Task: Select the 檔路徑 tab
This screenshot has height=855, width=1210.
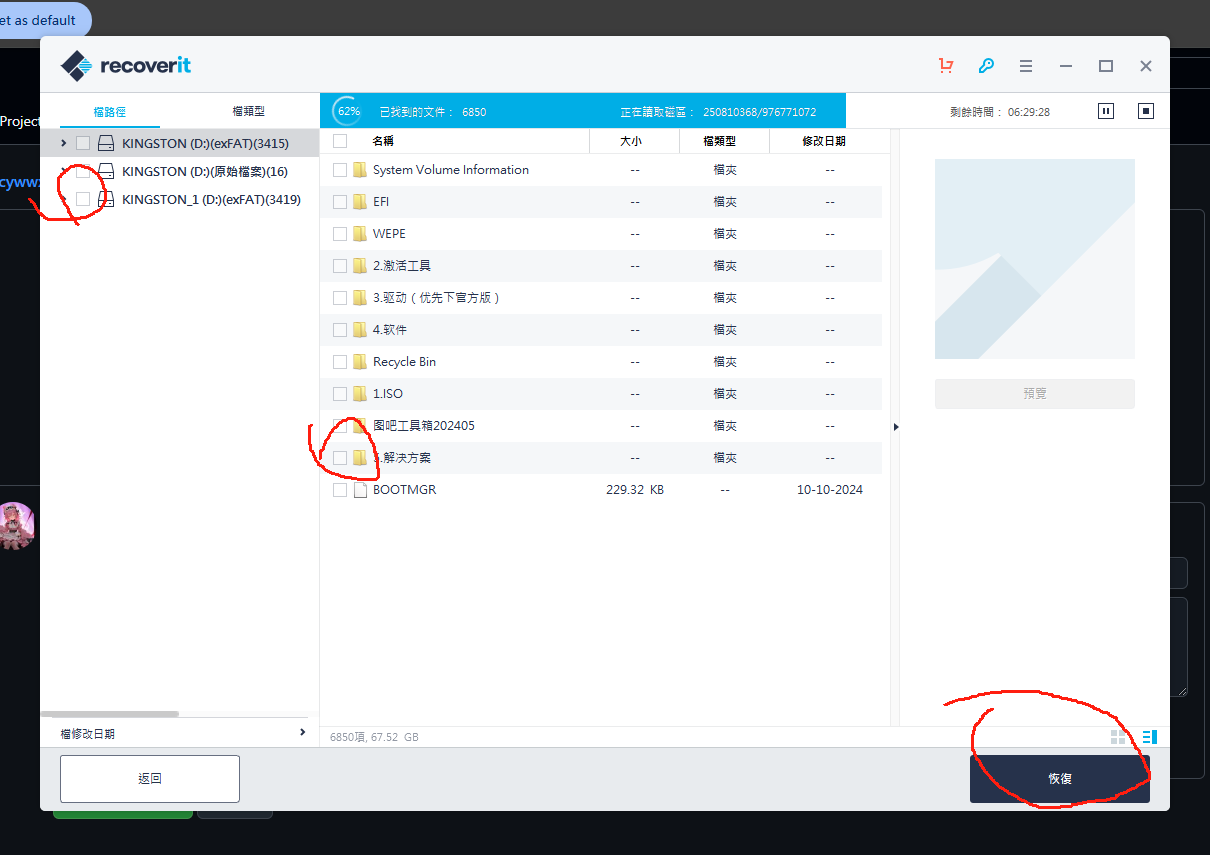Action: click(x=110, y=112)
